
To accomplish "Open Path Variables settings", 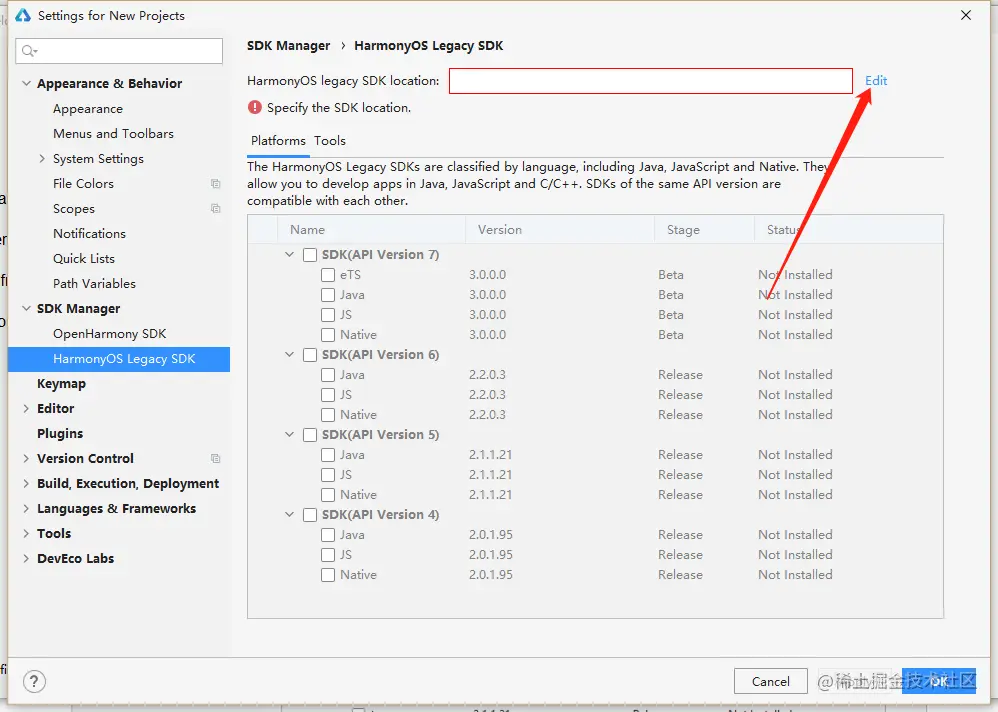I will point(94,284).
